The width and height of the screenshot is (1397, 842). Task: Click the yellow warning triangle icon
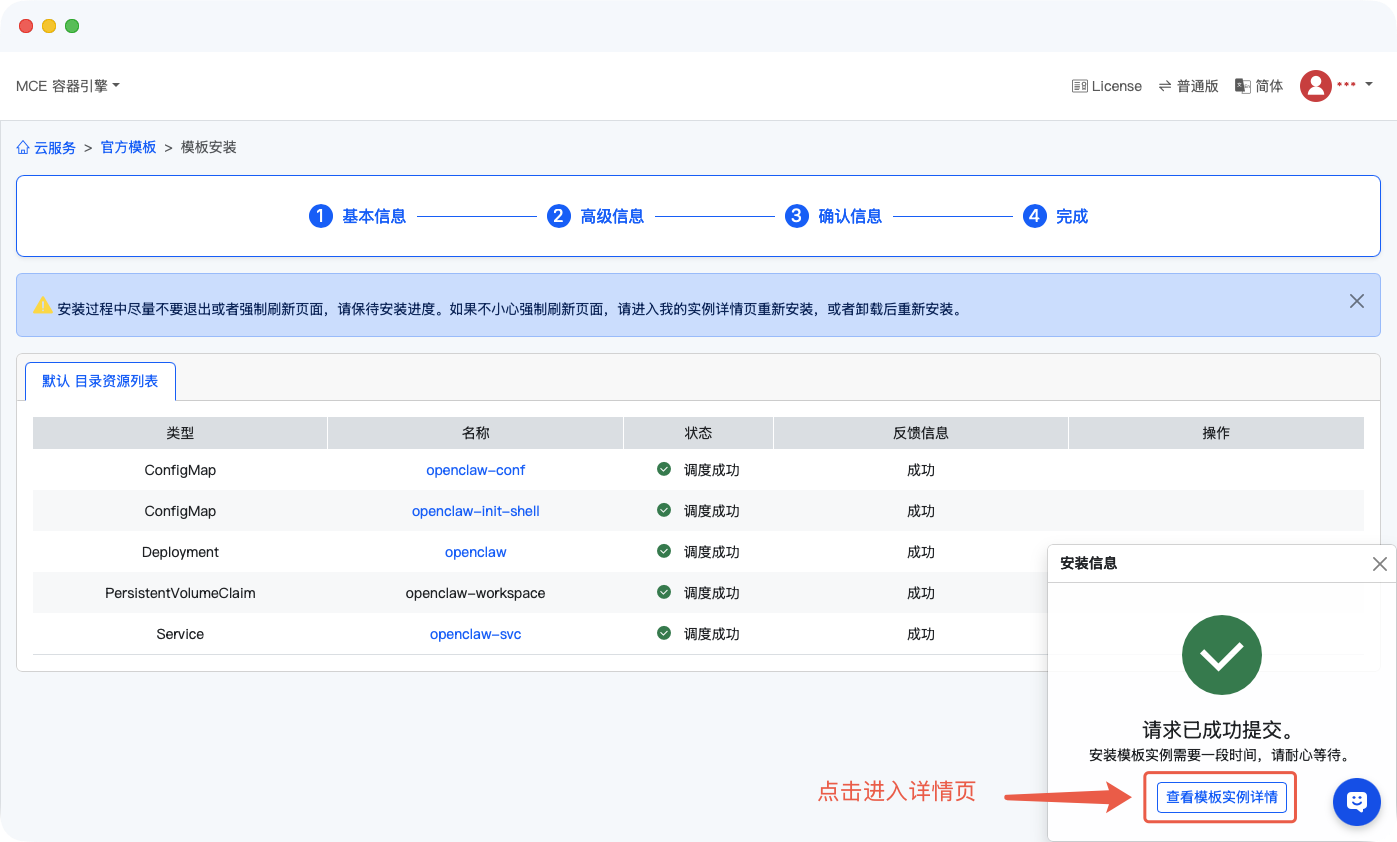tap(42, 306)
